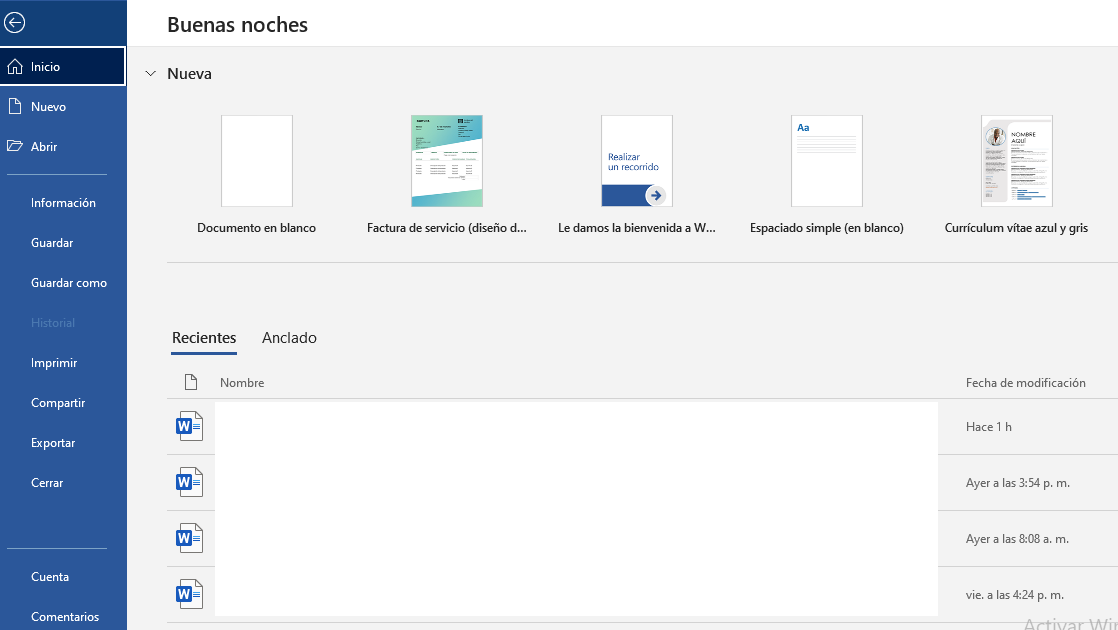Click the Ayer a las 3:54 p. m. date
1118x630 pixels.
click(x=1017, y=482)
